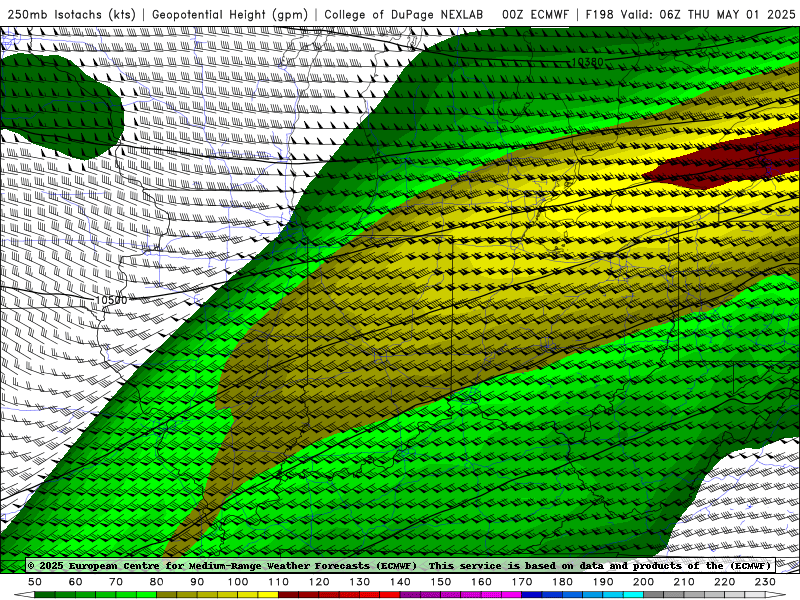Image resolution: width=800 pixels, height=600 pixels.
Task: Click the 180 scale label
Action: tap(562, 582)
